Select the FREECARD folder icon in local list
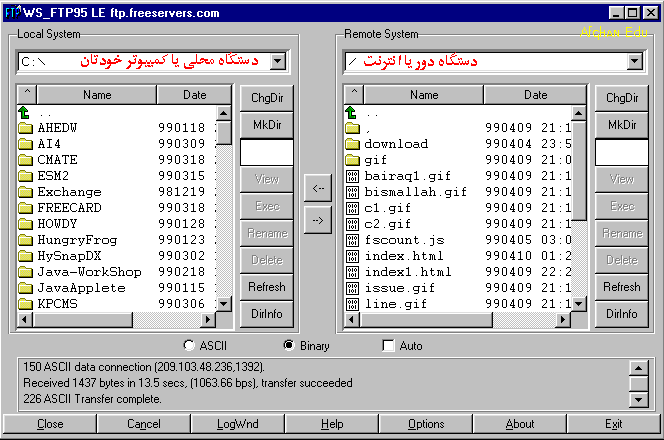 (26, 208)
